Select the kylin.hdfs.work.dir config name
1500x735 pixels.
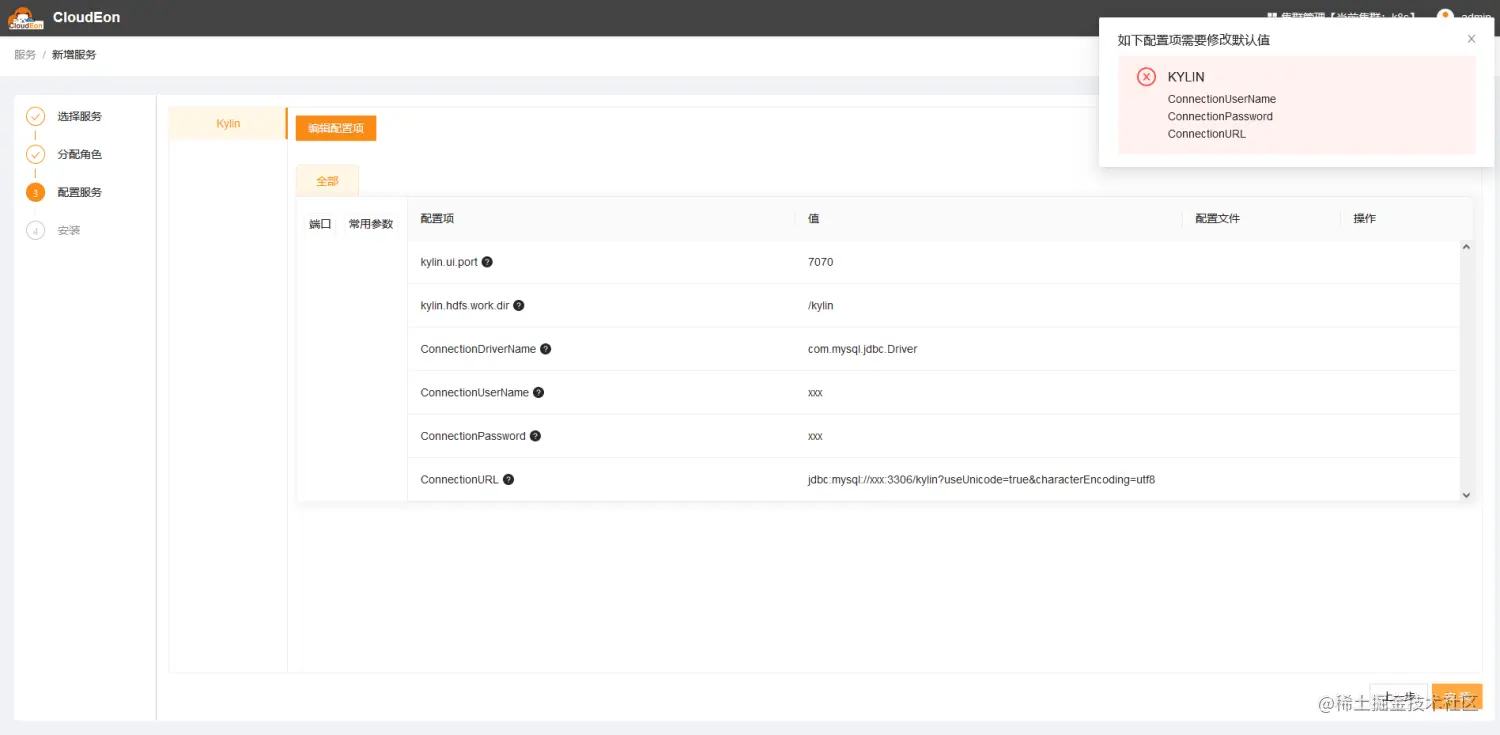(x=465, y=306)
